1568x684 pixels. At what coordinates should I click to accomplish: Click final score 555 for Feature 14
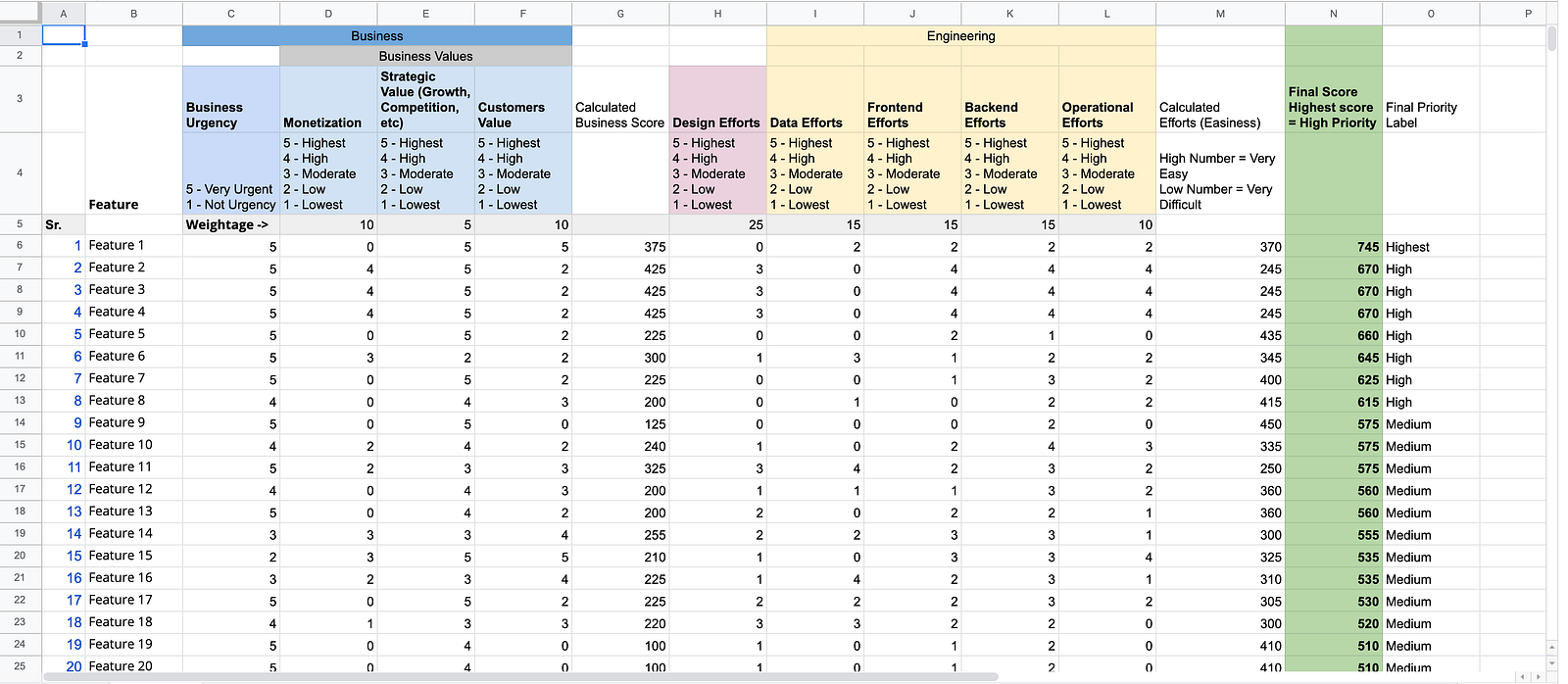tap(1333, 535)
